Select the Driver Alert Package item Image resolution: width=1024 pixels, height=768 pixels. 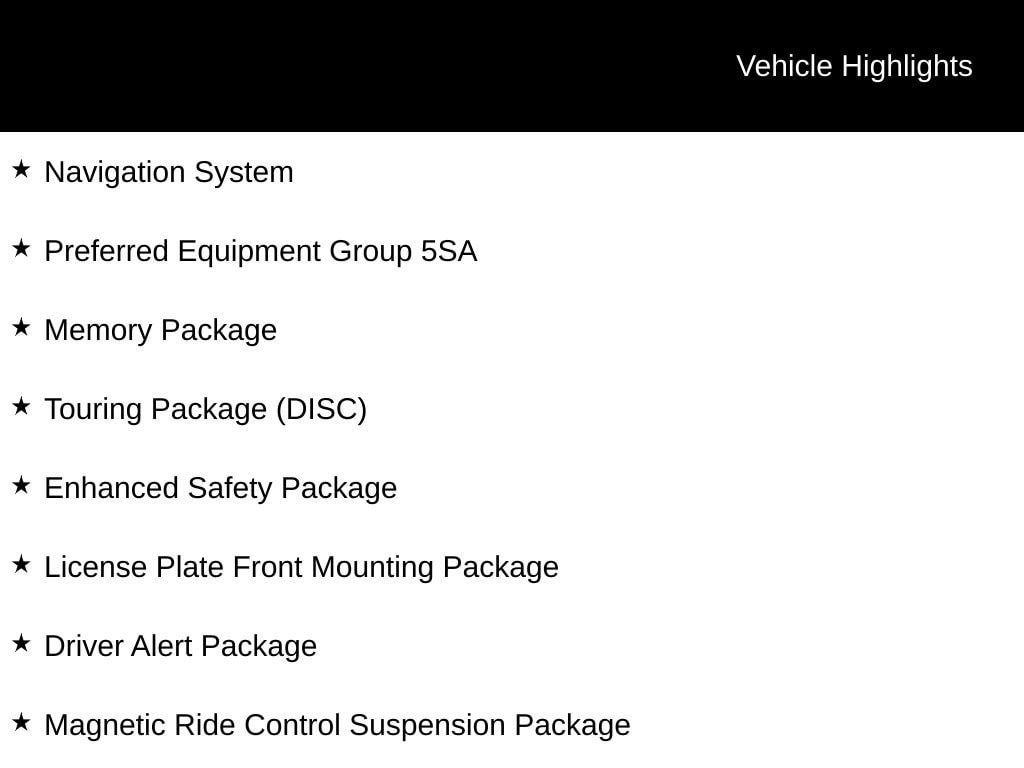click(181, 647)
